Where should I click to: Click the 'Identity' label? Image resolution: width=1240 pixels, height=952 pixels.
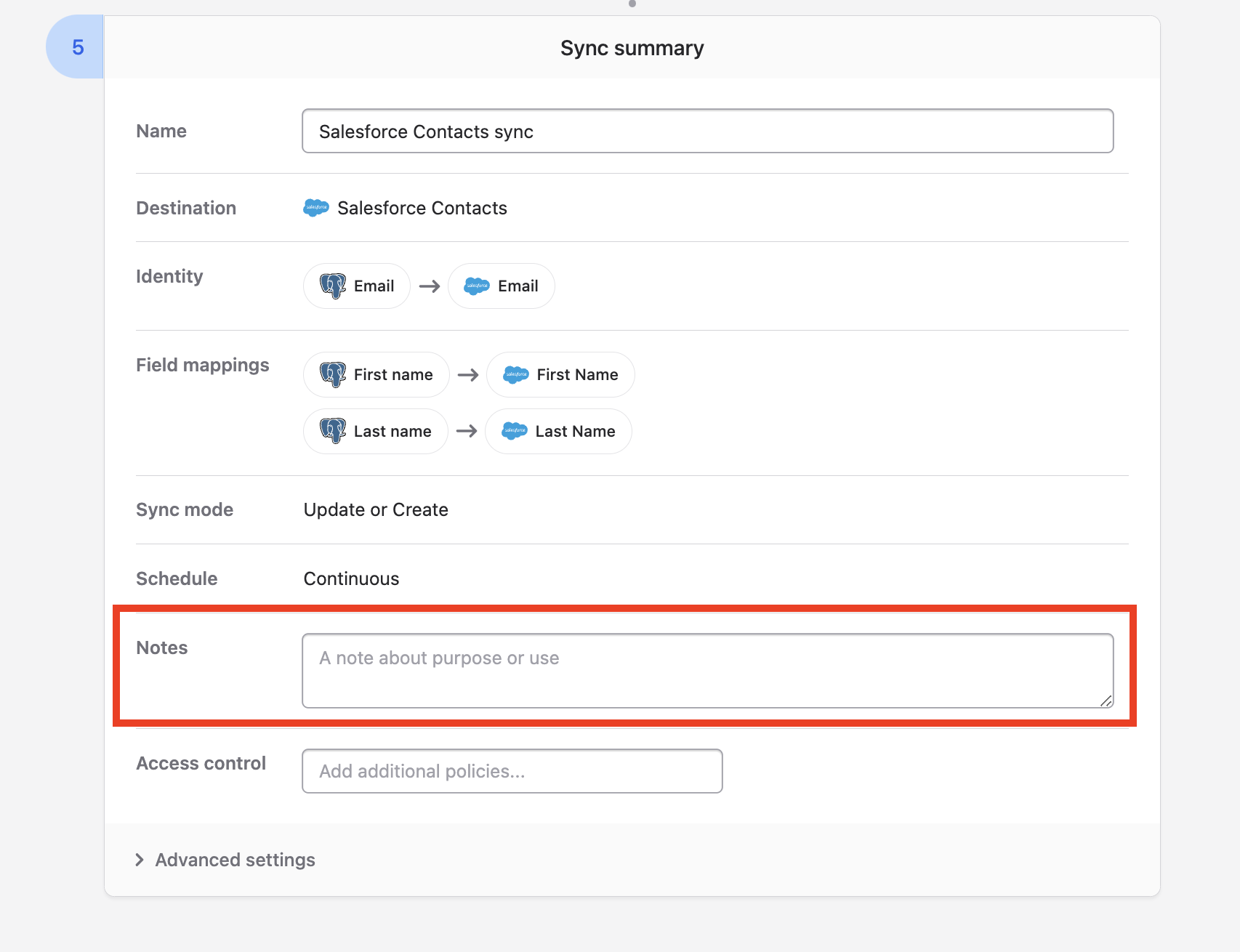[169, 276]
